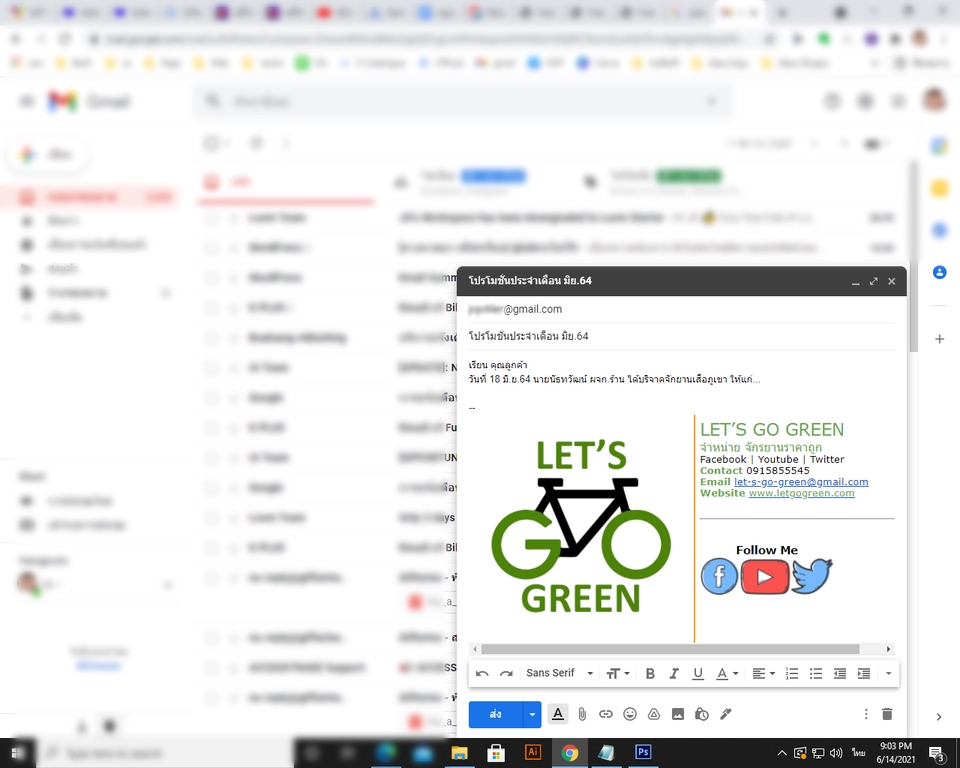Click the compose horizontal scrollbar

[x=670, y=649]
